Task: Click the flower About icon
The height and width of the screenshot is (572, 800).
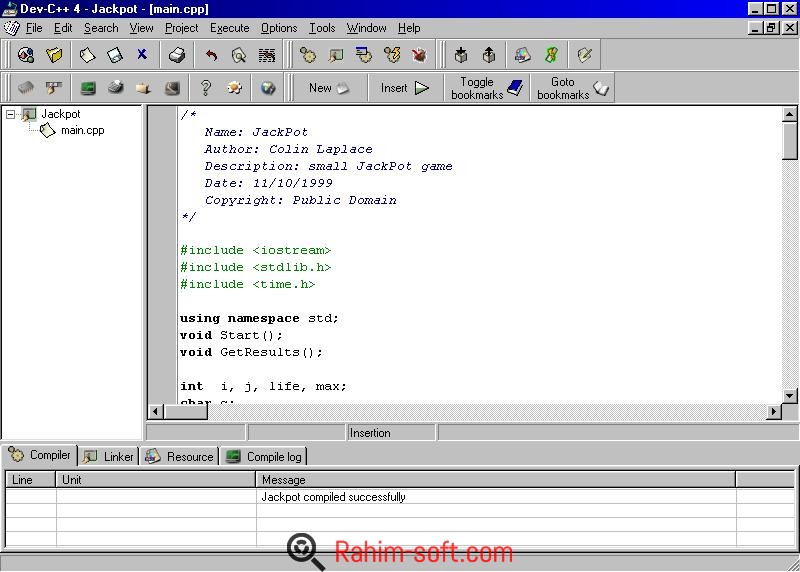Action: click(x=234, y=88)
